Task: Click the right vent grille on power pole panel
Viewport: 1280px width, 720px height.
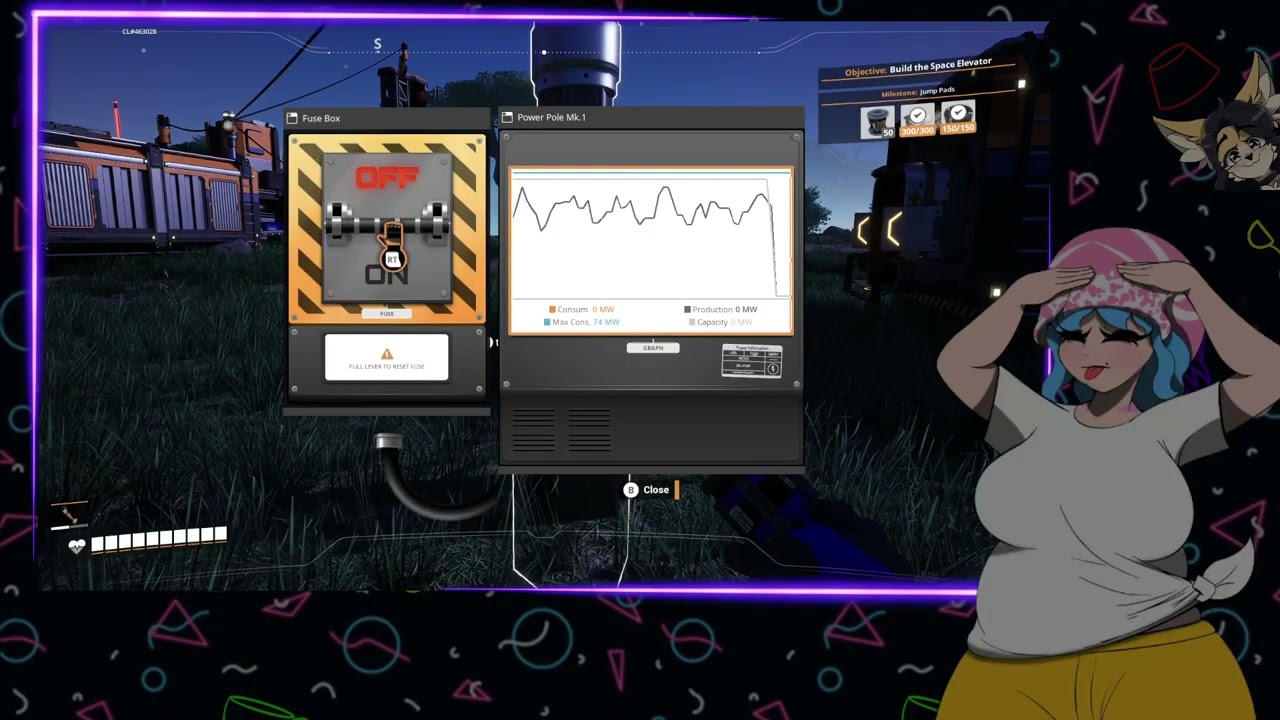Action: coord(589,432)
